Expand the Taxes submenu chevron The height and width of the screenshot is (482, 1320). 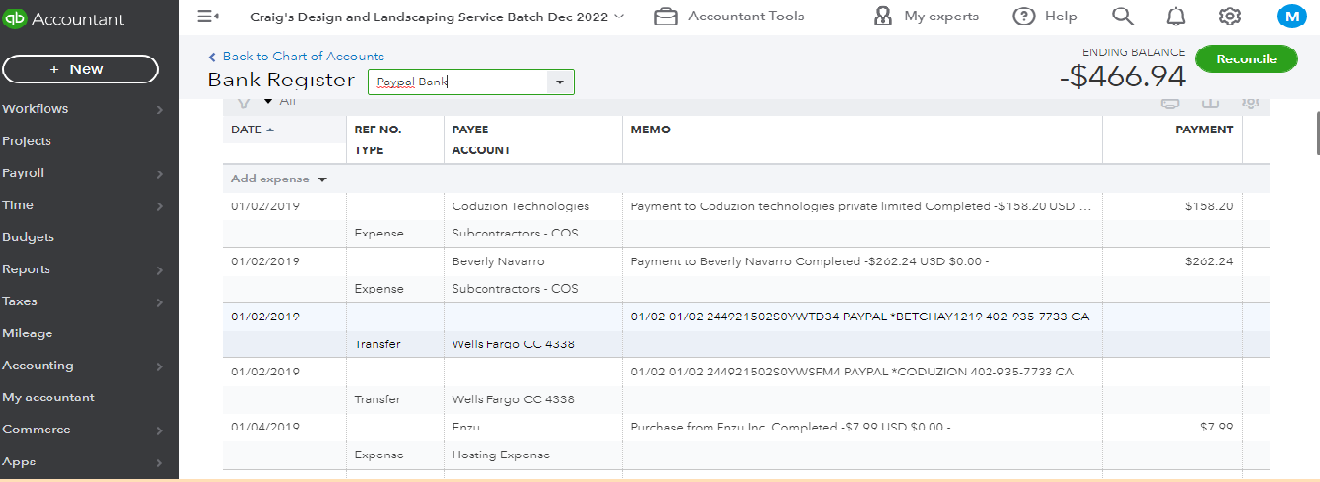pyautogui.click(x=159, y=302)
